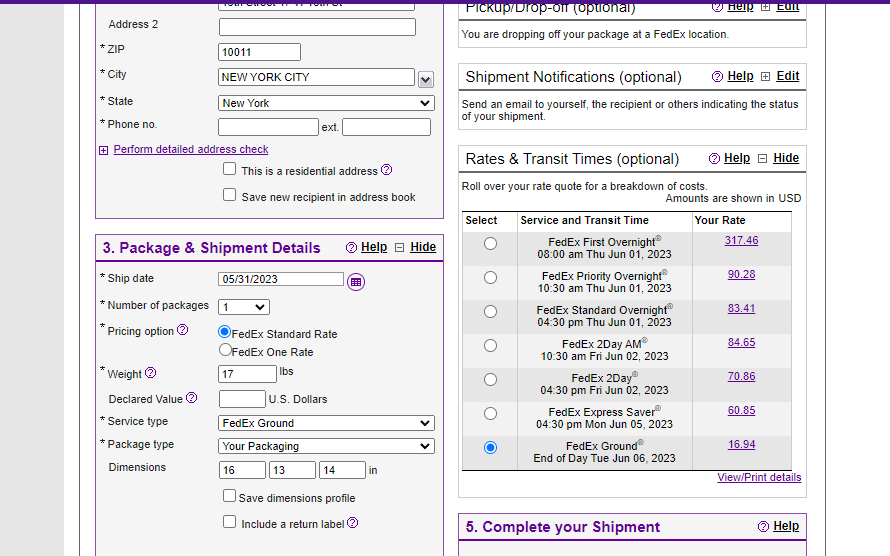The height and width of the screenshot is (556, 890).
Task: Click Help link in Package & Shipment Details
Action: click(374, 247)
